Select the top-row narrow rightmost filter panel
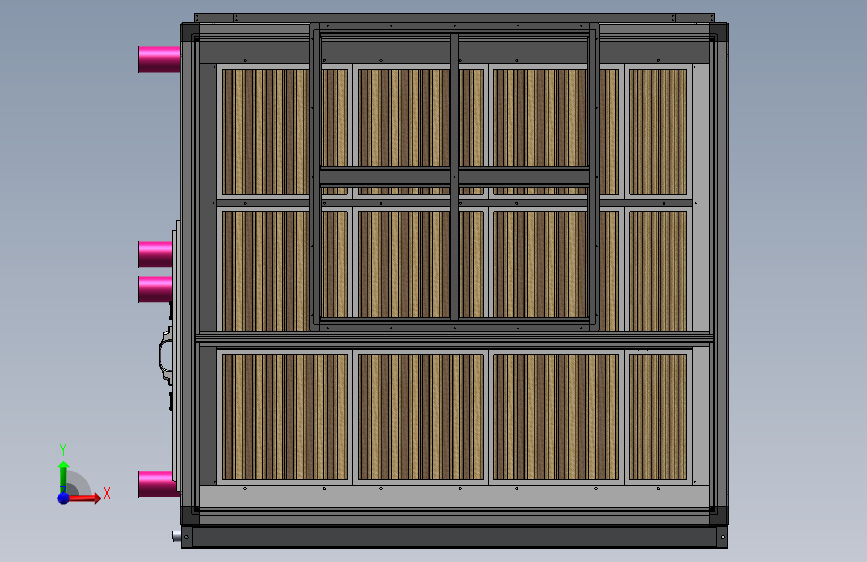867x562 pixels. tap(658, 132)
